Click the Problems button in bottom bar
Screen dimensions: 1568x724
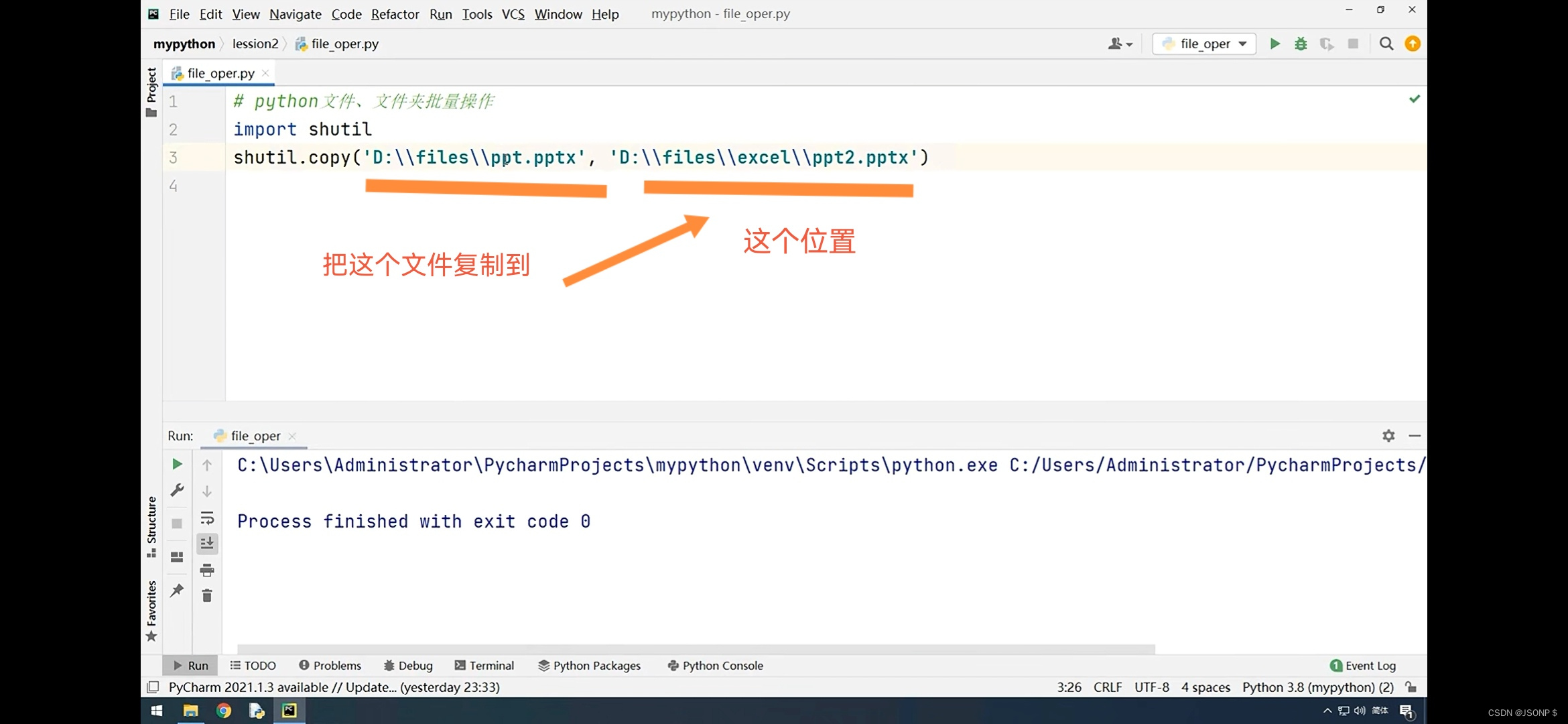click(x=330, y=665)
